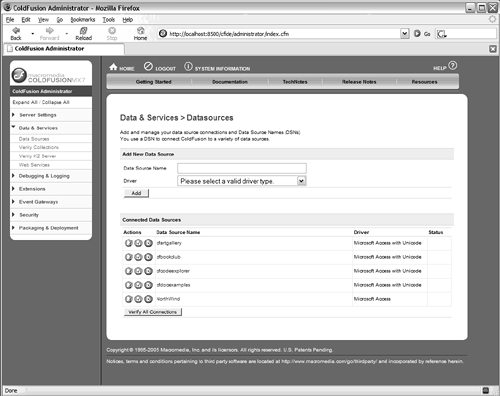The image size is (500, 396).
Task: Open the Data Sources sidebar link
Action: pyautogui.click(x=34, y=139)
